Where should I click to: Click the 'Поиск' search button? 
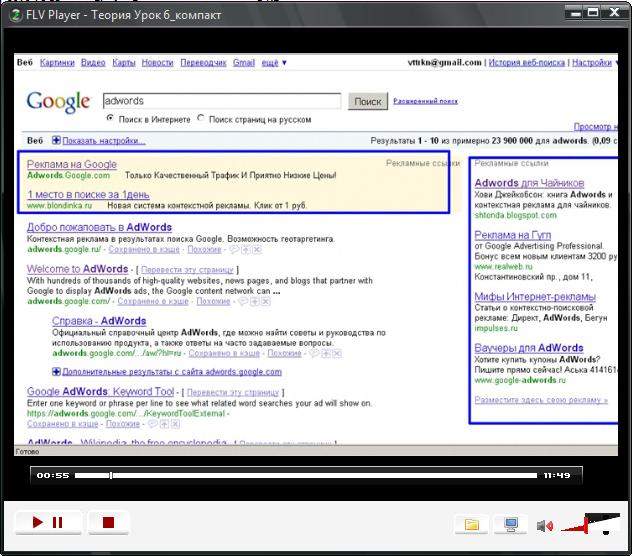[x=368, y=101]
